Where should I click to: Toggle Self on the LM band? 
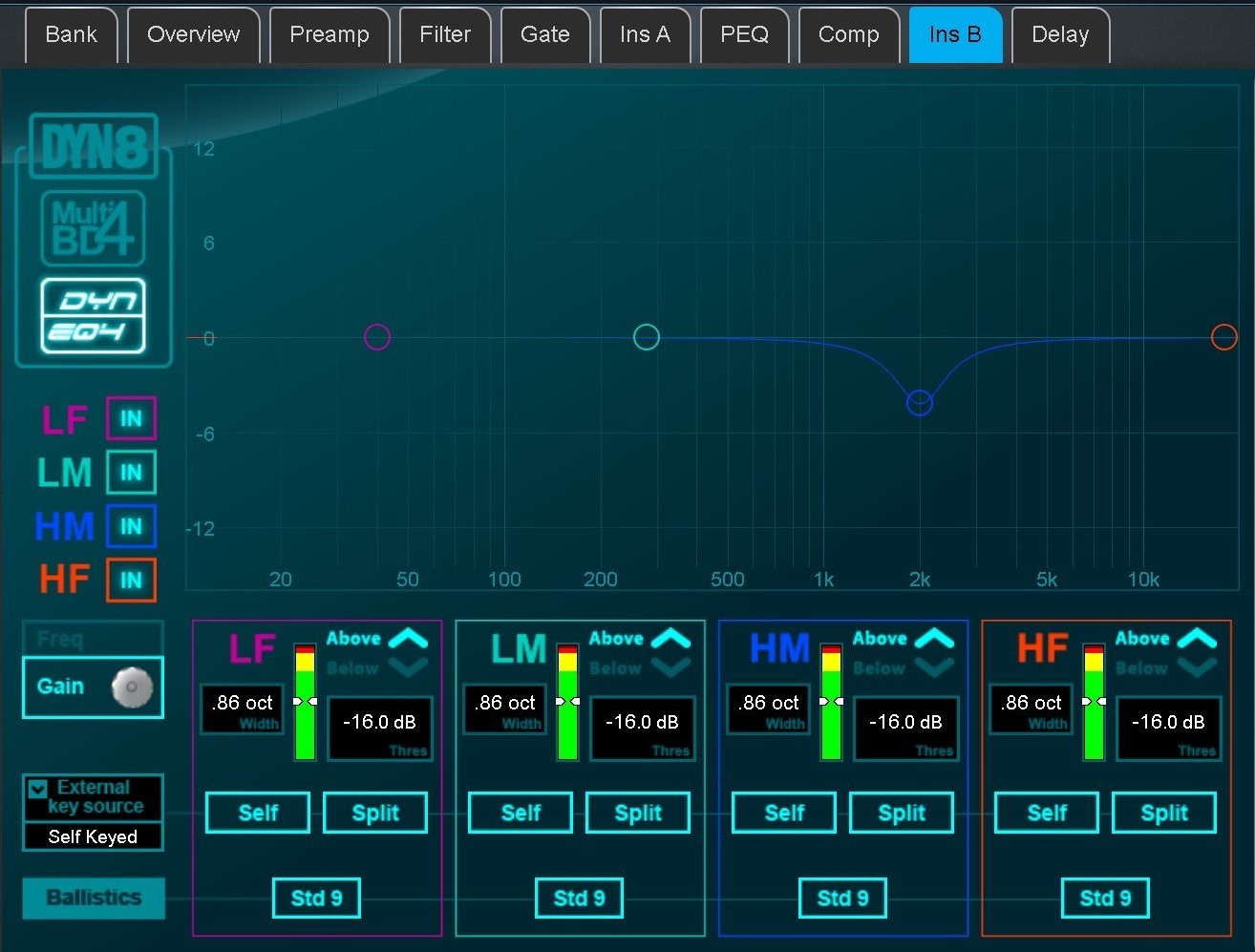point(521,813)
